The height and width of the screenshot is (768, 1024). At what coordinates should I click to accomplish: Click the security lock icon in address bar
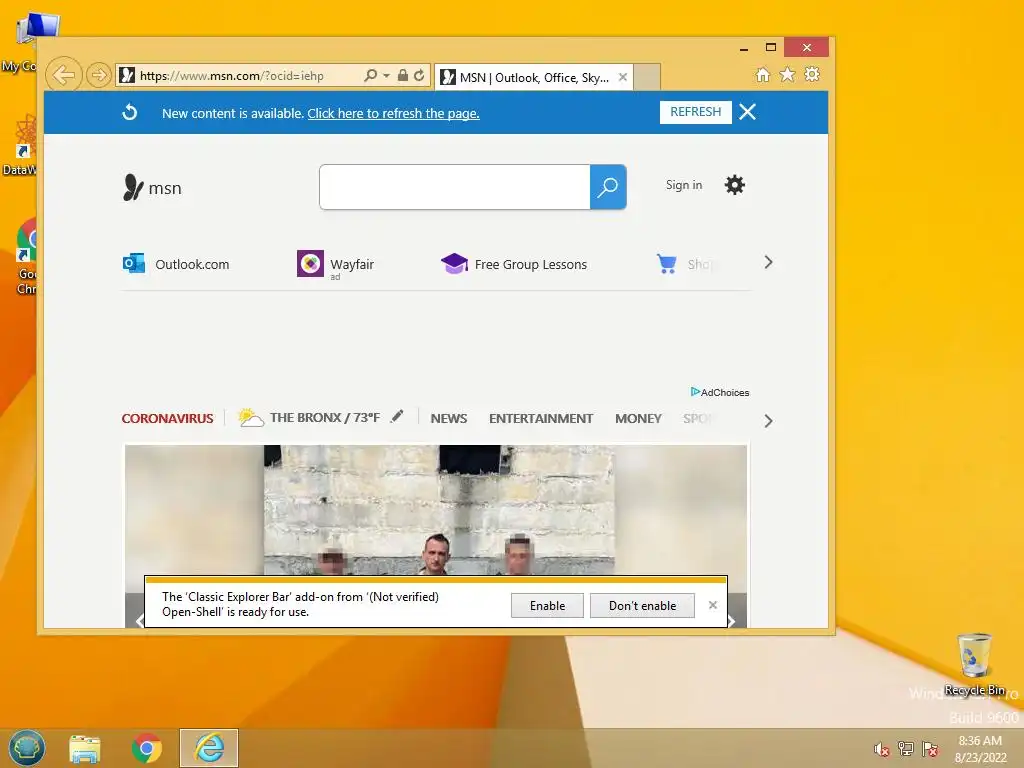coord(403,75)
